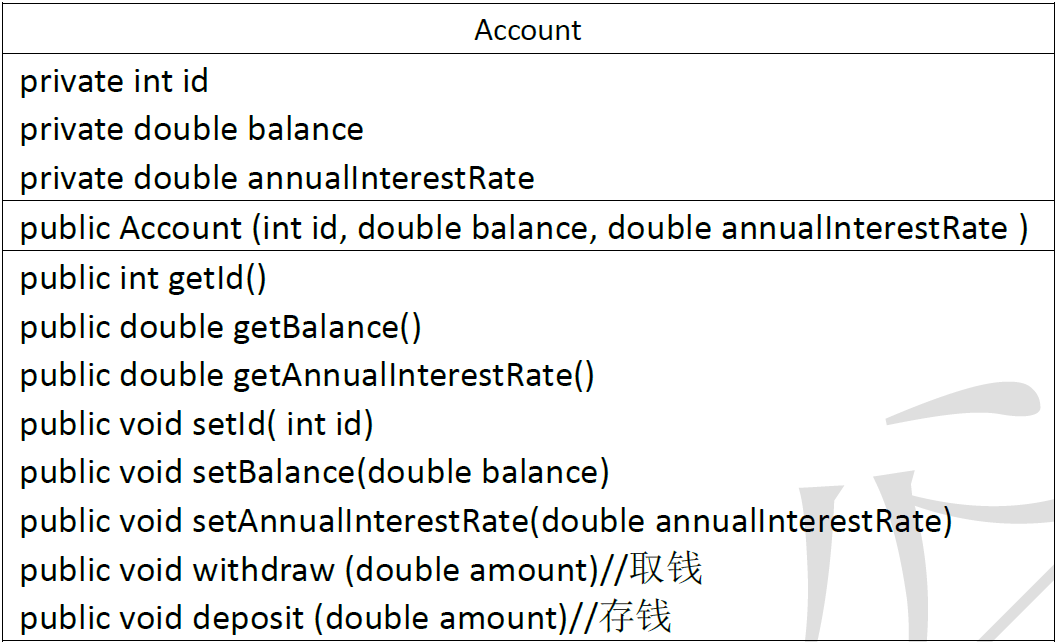
Task: Click the double amount parameter in deposit
Action: pyautogui.click(x=440, y=618)
